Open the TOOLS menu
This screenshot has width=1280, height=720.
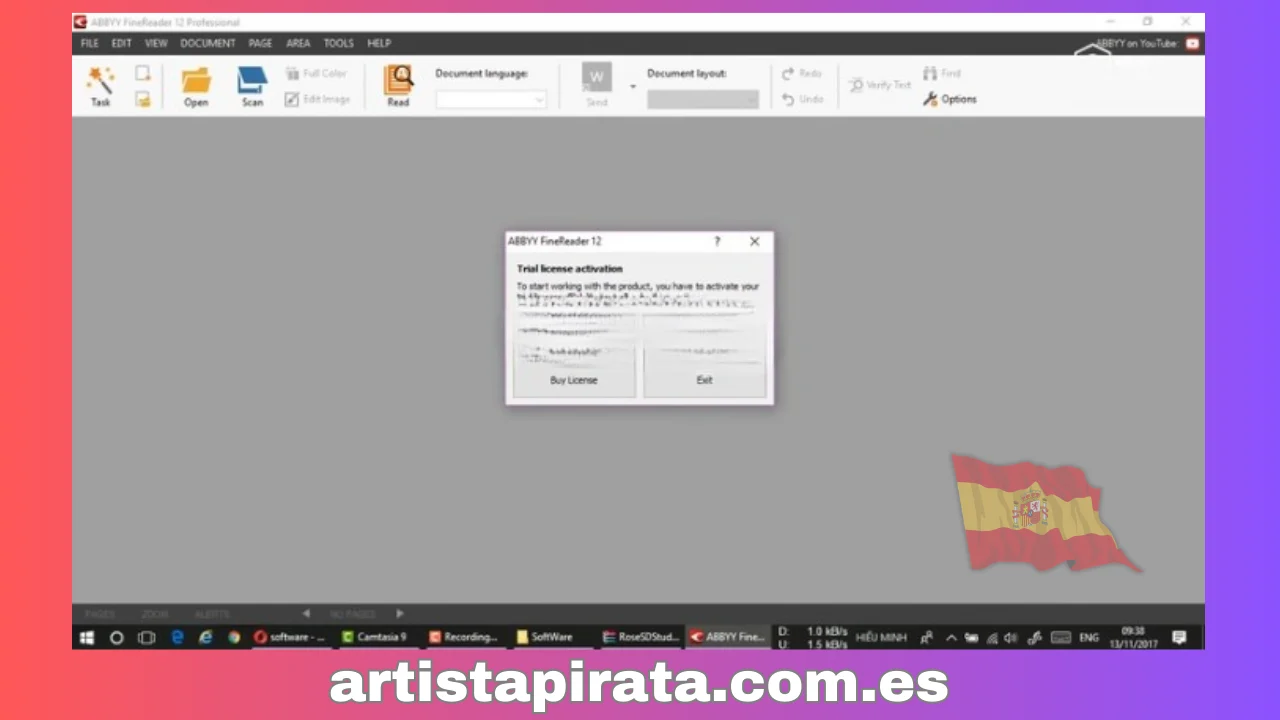click(x=338, y=43)
